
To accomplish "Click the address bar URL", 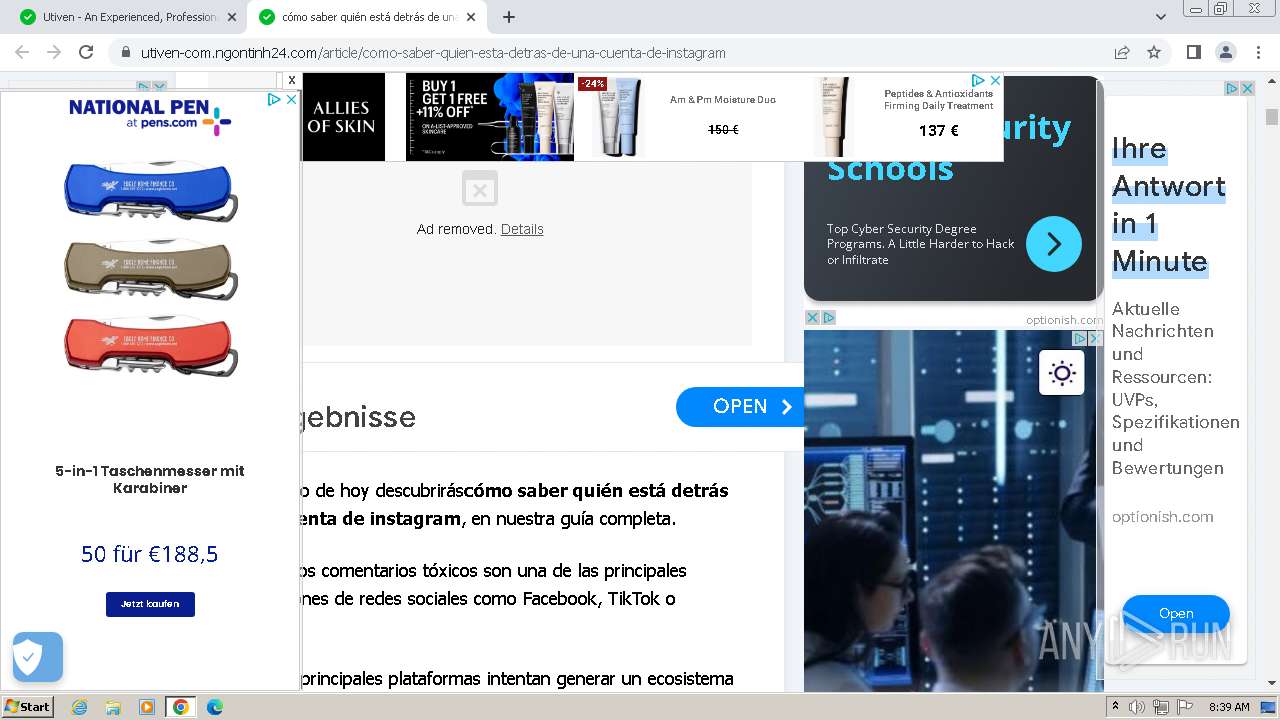I will click(433, 53).
